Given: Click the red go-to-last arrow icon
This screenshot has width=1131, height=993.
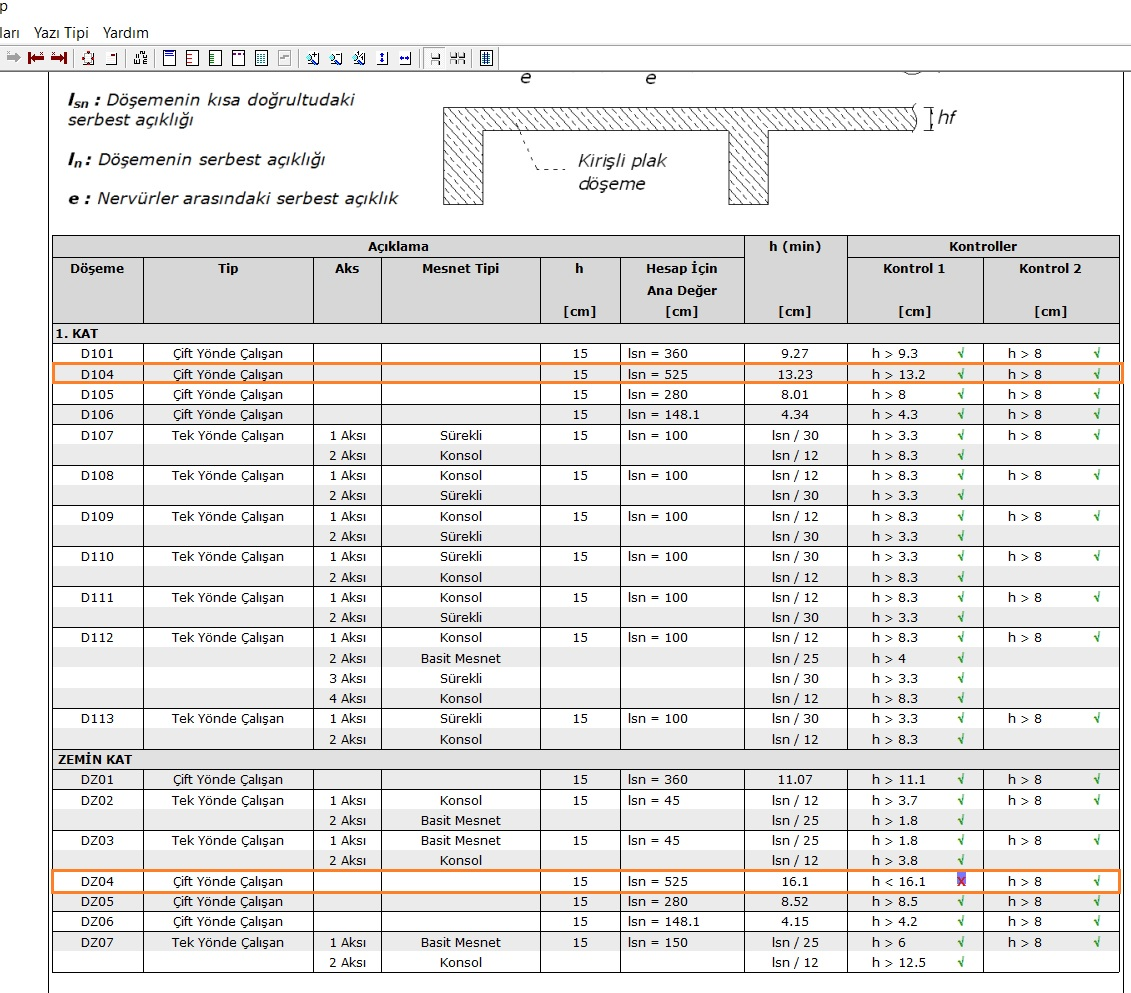Looking at the screenshot, I should pos(59,58).
